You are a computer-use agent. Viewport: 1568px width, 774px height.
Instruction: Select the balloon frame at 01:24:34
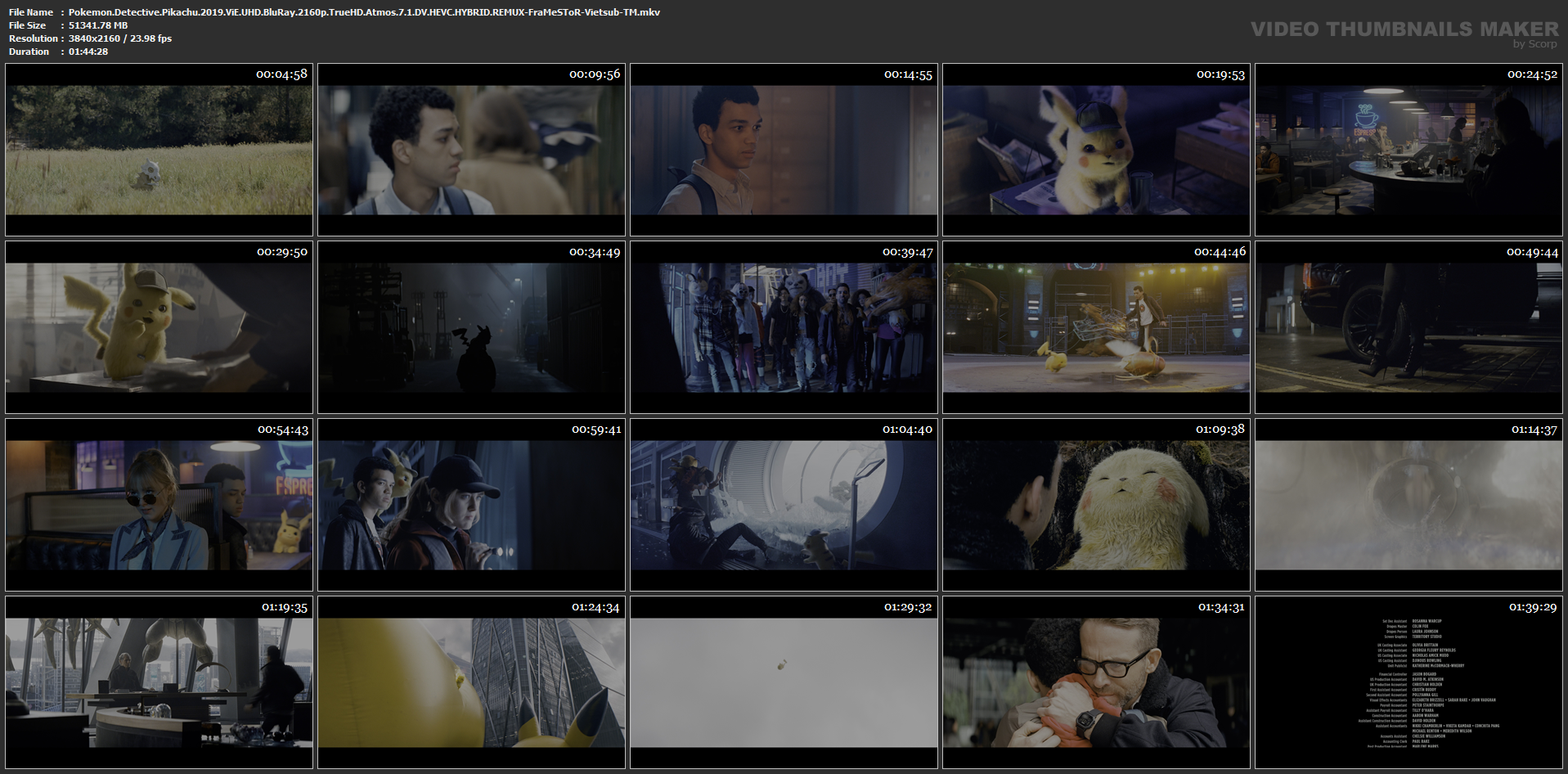coord(471,682)
